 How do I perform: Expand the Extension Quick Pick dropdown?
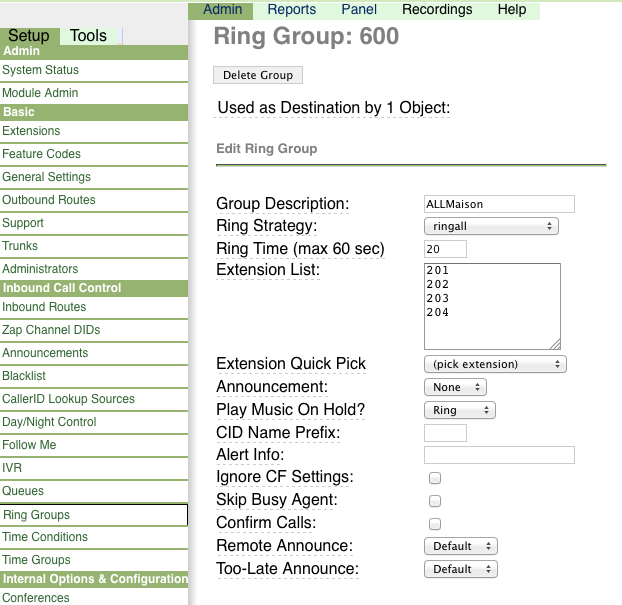pyautogui.click(x=495, y=364)
